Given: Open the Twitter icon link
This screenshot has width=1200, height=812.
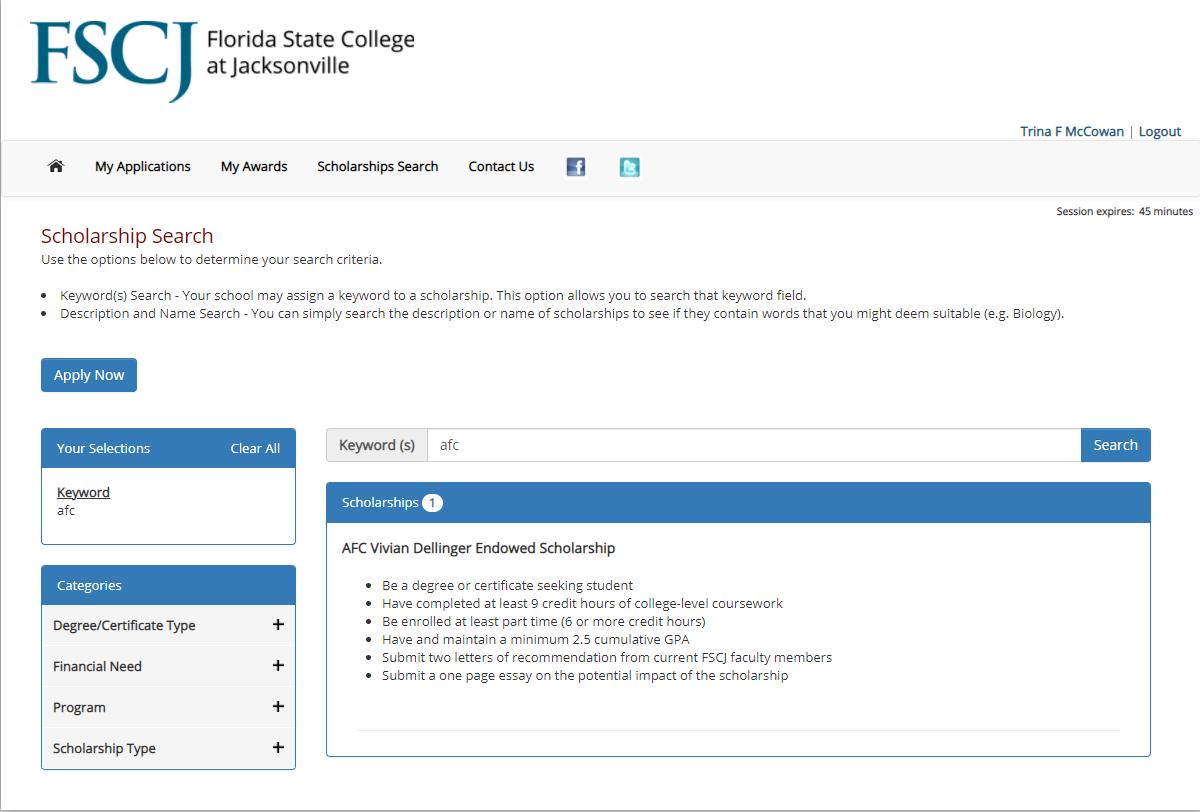Looking at the screenshot, I should [629, 167].
